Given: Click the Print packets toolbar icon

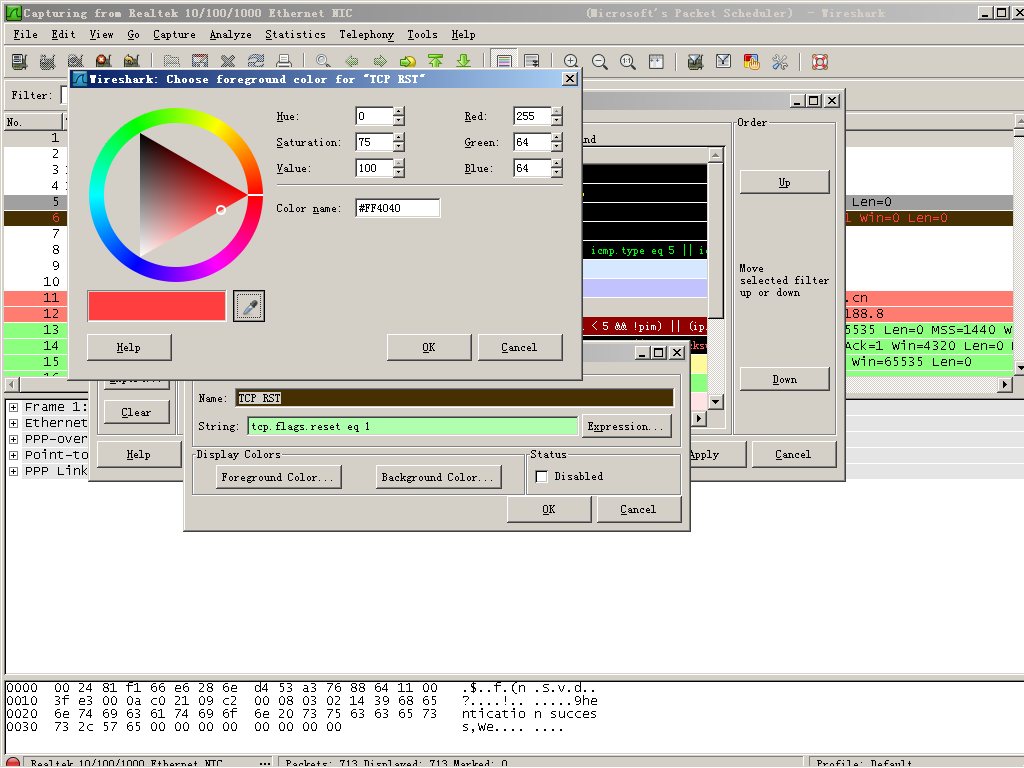Looking at the screenshot, I should [x=284, y=61].
